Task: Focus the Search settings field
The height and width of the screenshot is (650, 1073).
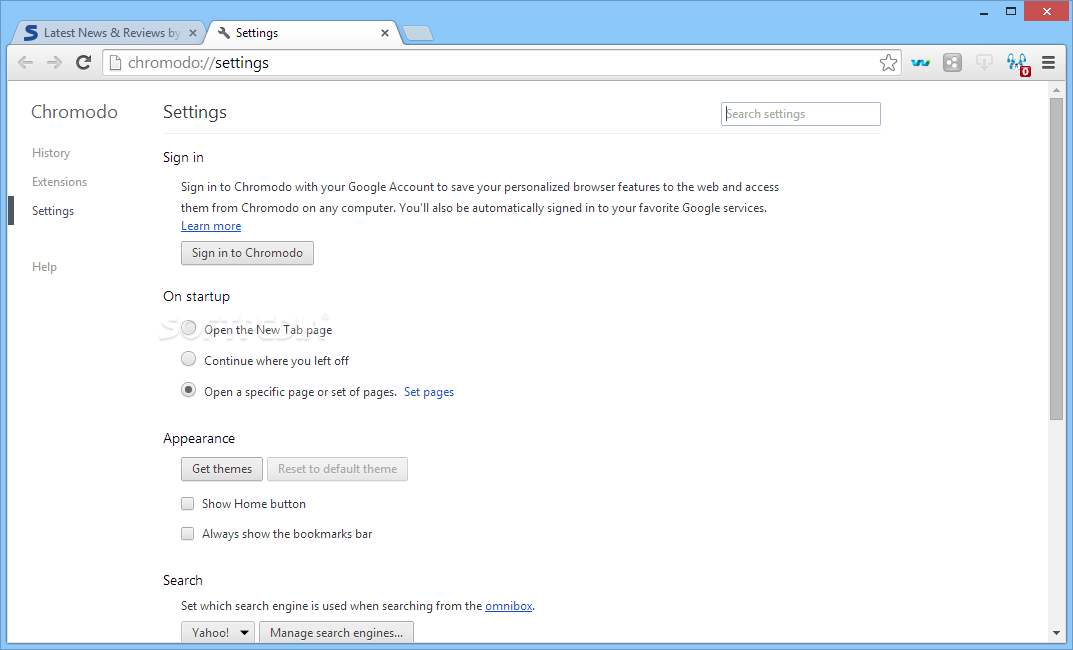Action: (x=801, y=114)
